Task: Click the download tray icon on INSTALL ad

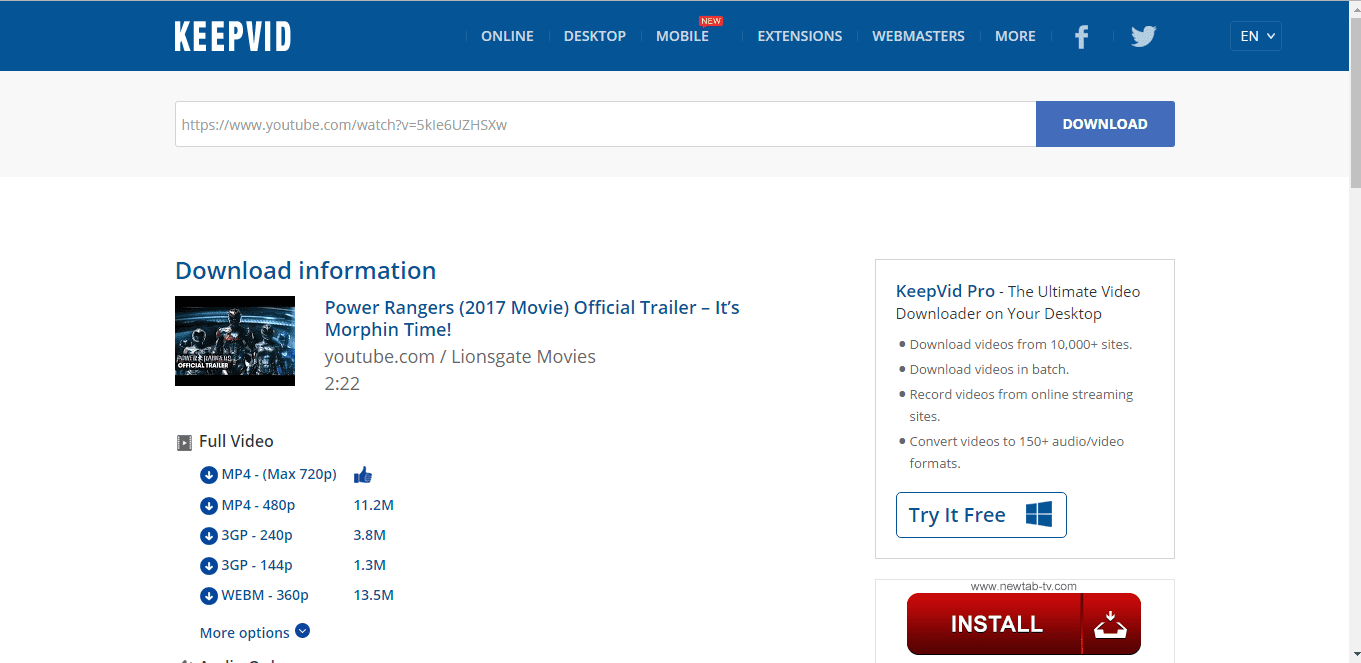Action: coord(1110,626)
